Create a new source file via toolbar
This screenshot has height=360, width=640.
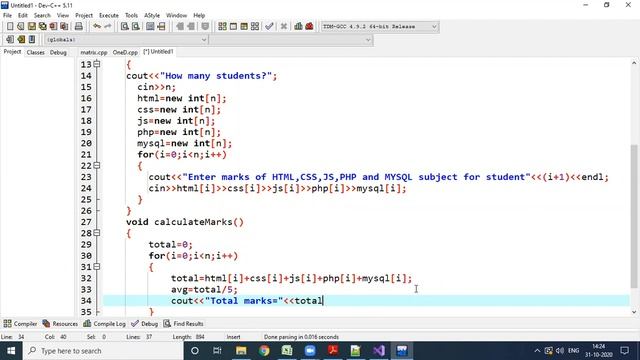tap(10, 27)
